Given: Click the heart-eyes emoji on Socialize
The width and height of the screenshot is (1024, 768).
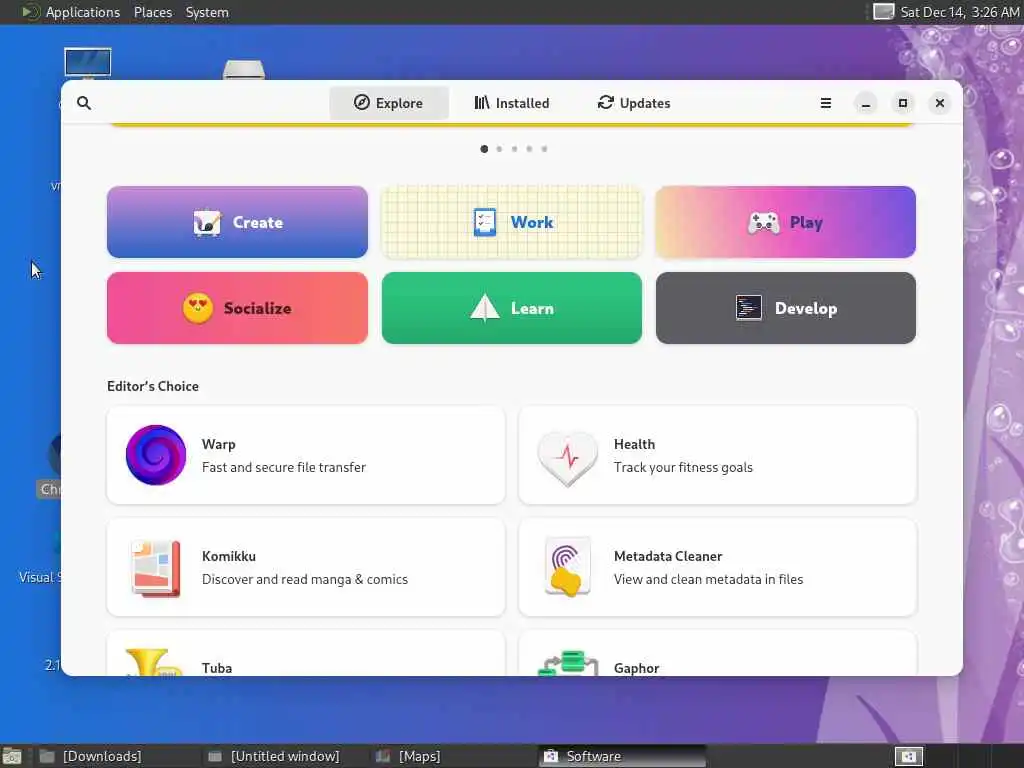Looking at the screenshot, I should click(x=198, y=308).
